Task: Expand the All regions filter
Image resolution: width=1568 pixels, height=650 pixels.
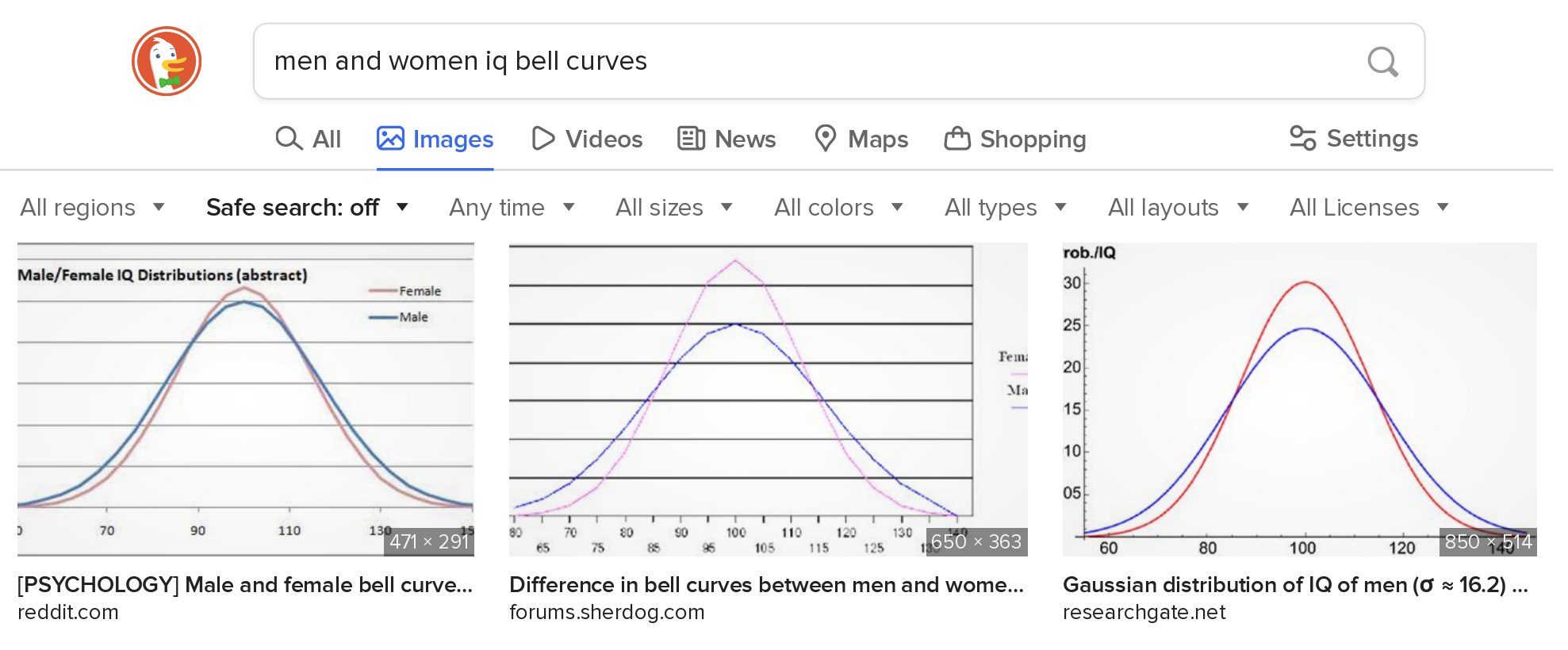Action: point(92,208)
